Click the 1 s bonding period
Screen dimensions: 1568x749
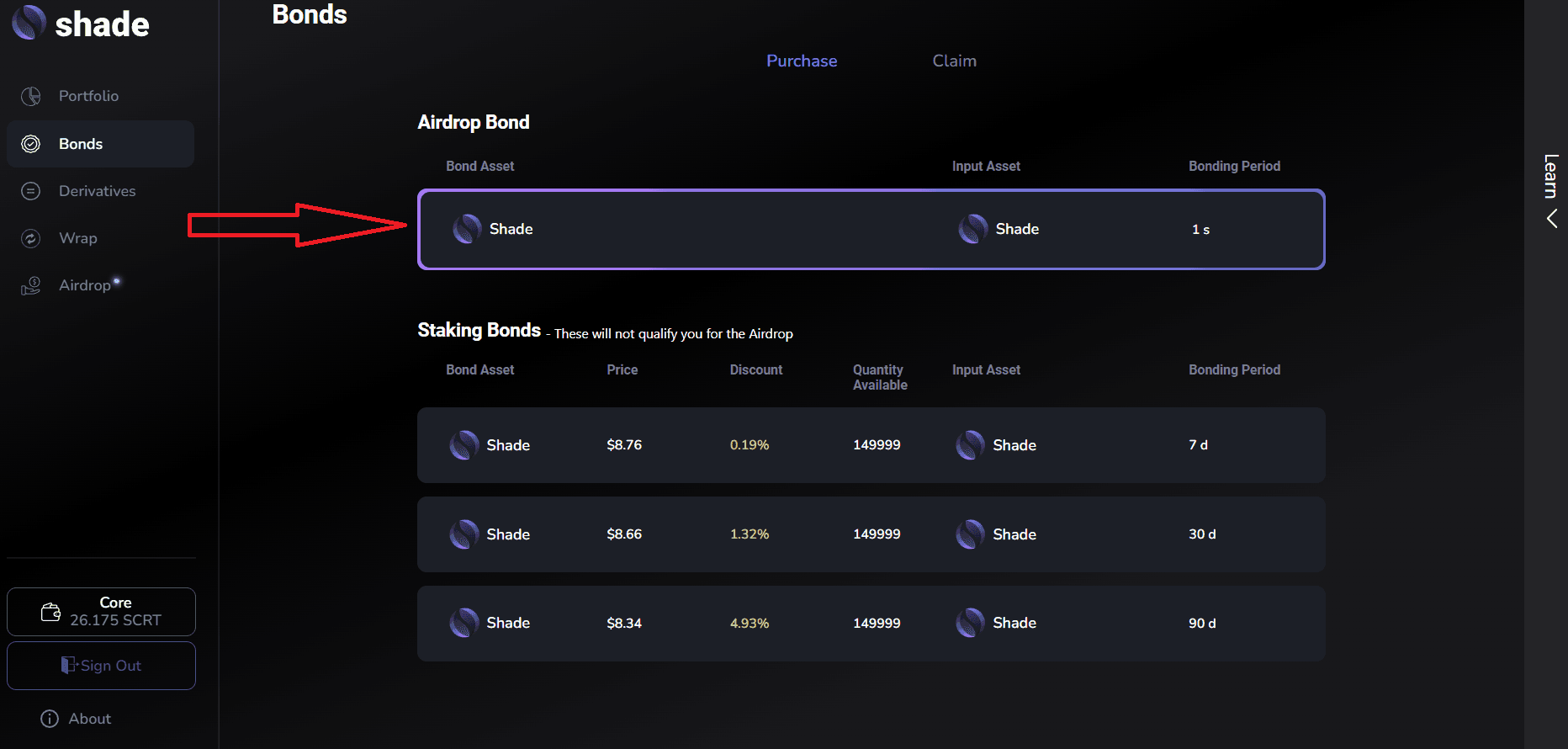[x=1200, y=230]
